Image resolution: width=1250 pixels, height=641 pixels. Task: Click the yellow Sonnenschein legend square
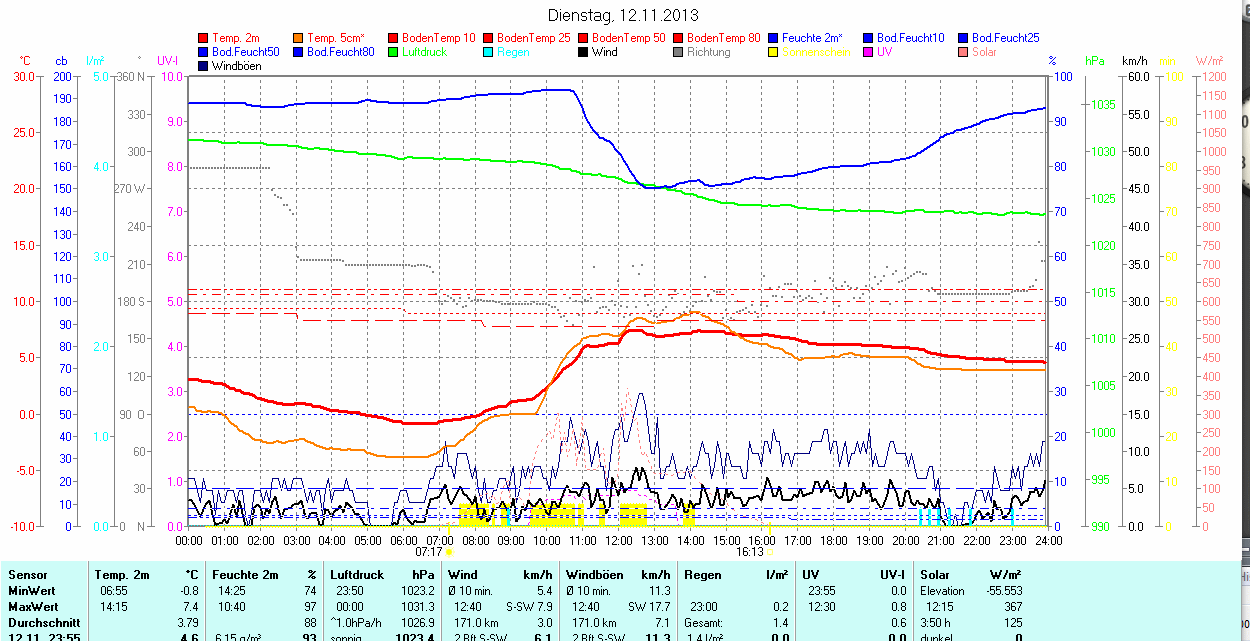coord(774,52)
